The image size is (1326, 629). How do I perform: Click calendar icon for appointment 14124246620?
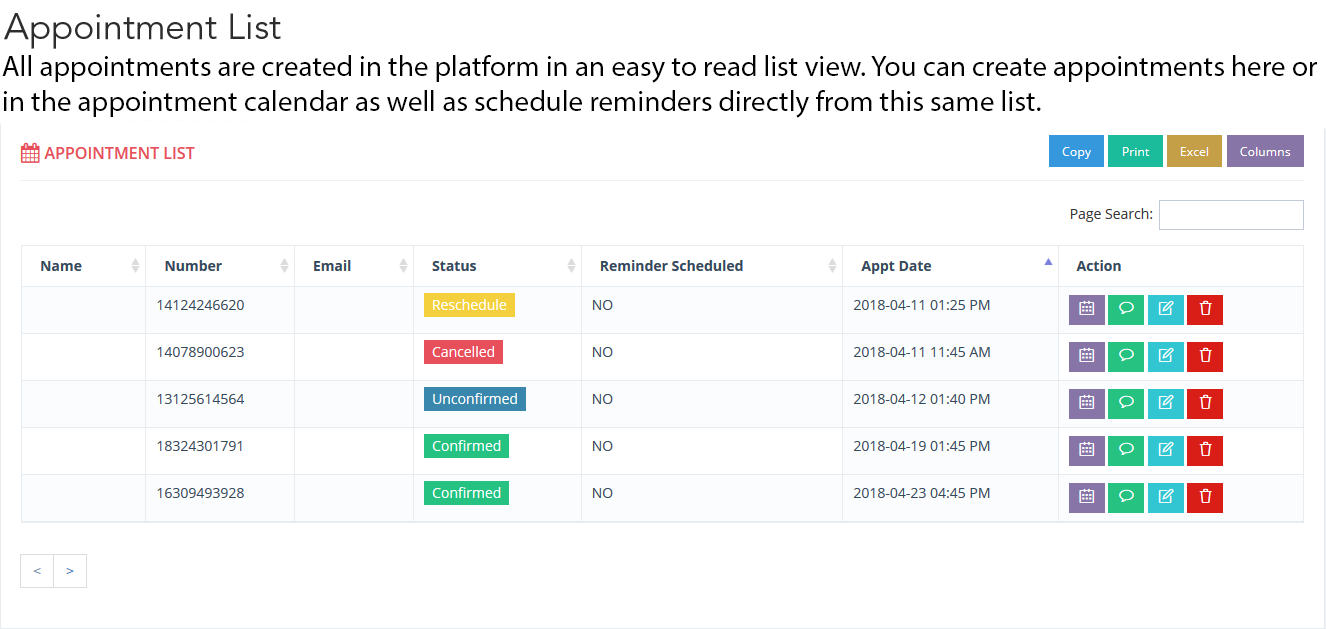[x=1086, y=310]
